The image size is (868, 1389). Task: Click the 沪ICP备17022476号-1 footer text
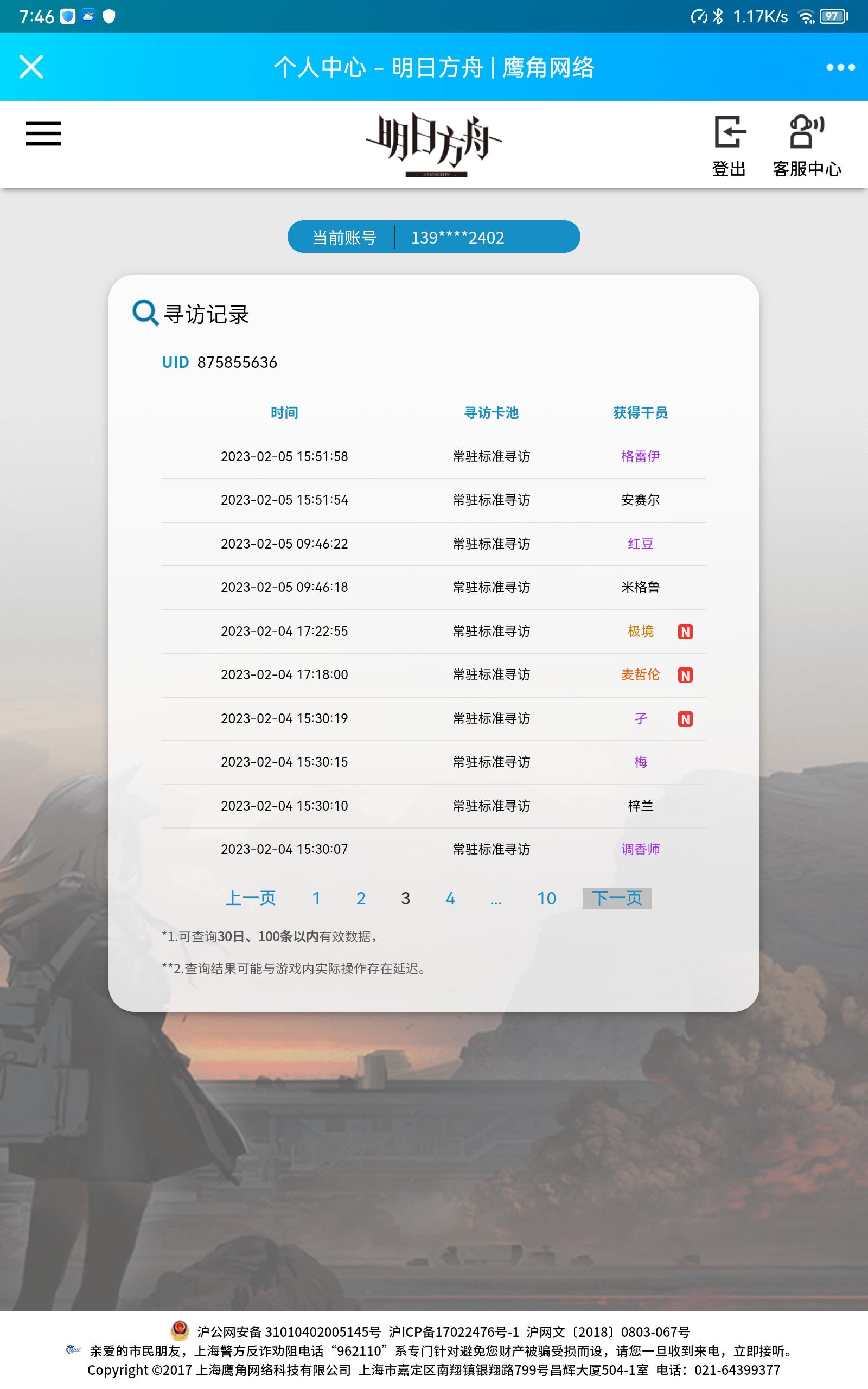[454, 1331]
